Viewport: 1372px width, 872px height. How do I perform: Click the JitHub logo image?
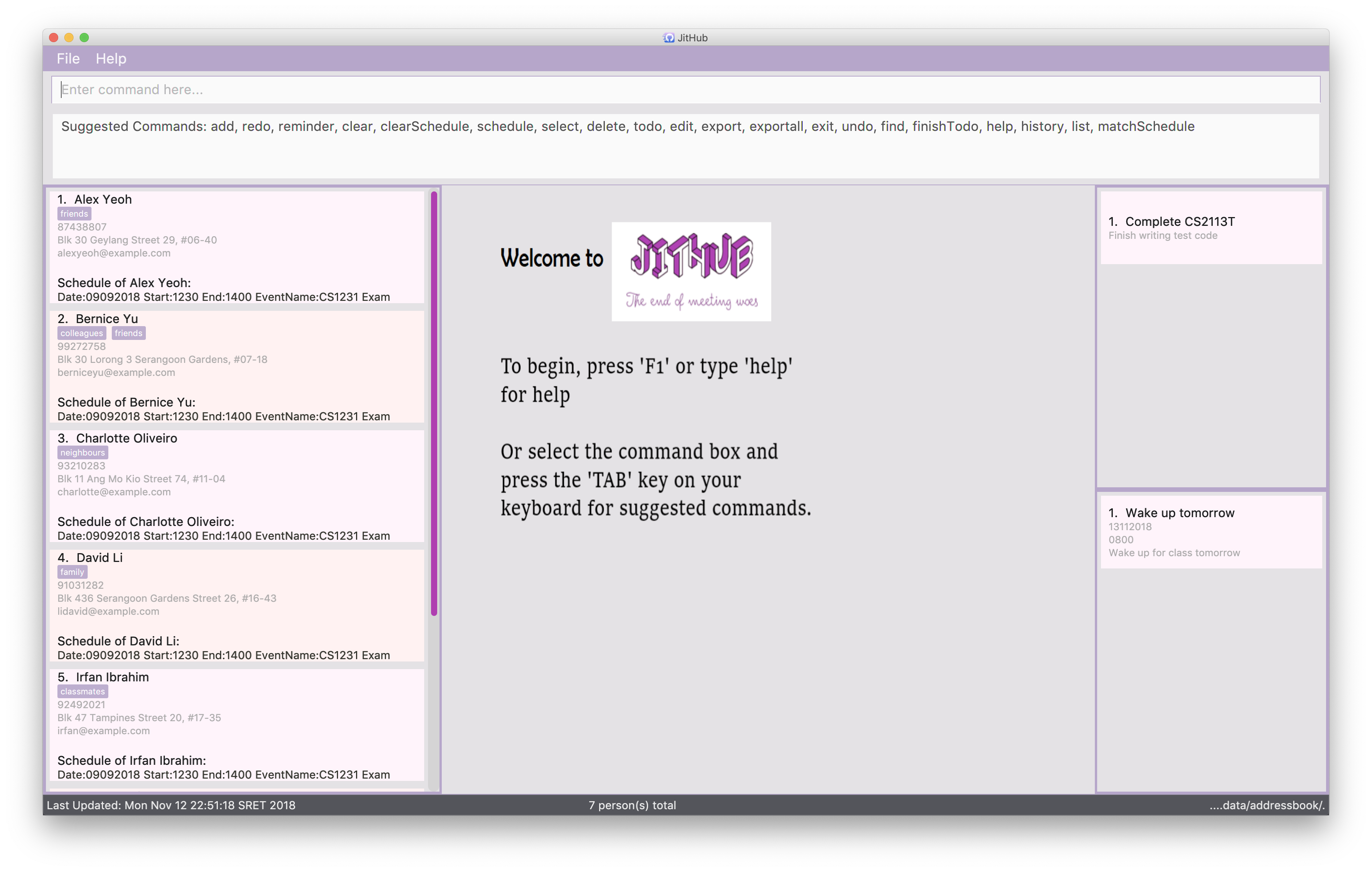[691, 272]
